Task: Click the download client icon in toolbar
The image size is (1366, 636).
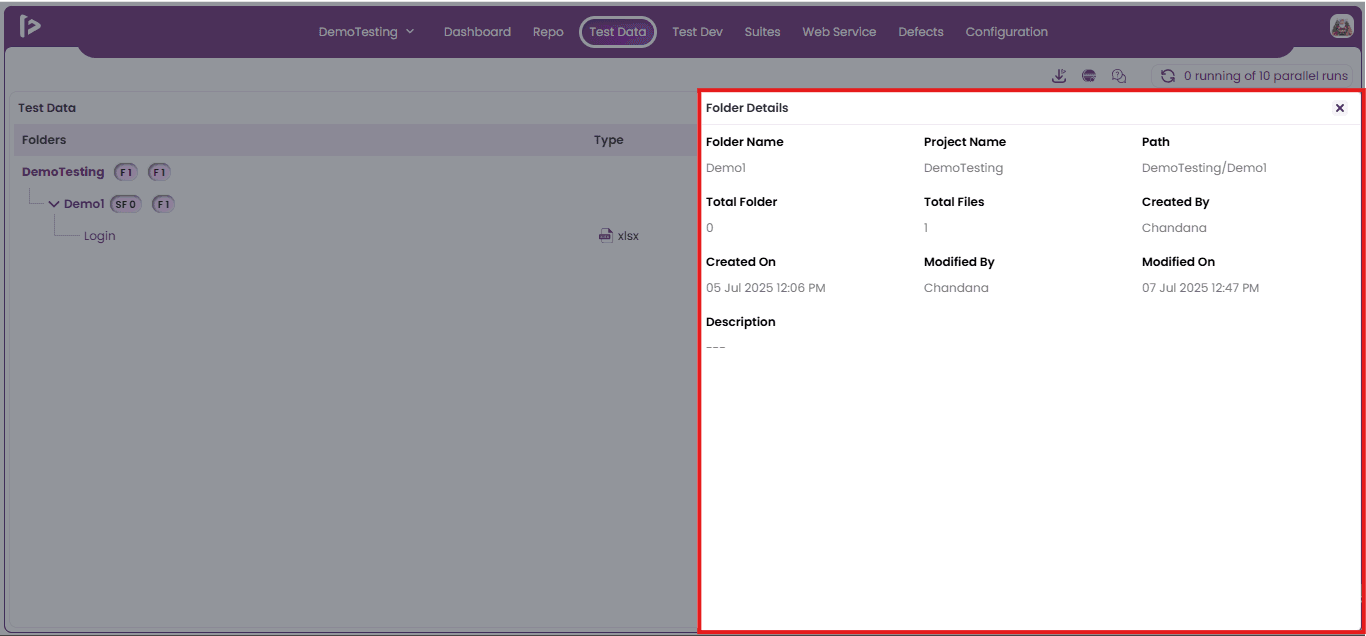Action: [x=1060, y=76]
